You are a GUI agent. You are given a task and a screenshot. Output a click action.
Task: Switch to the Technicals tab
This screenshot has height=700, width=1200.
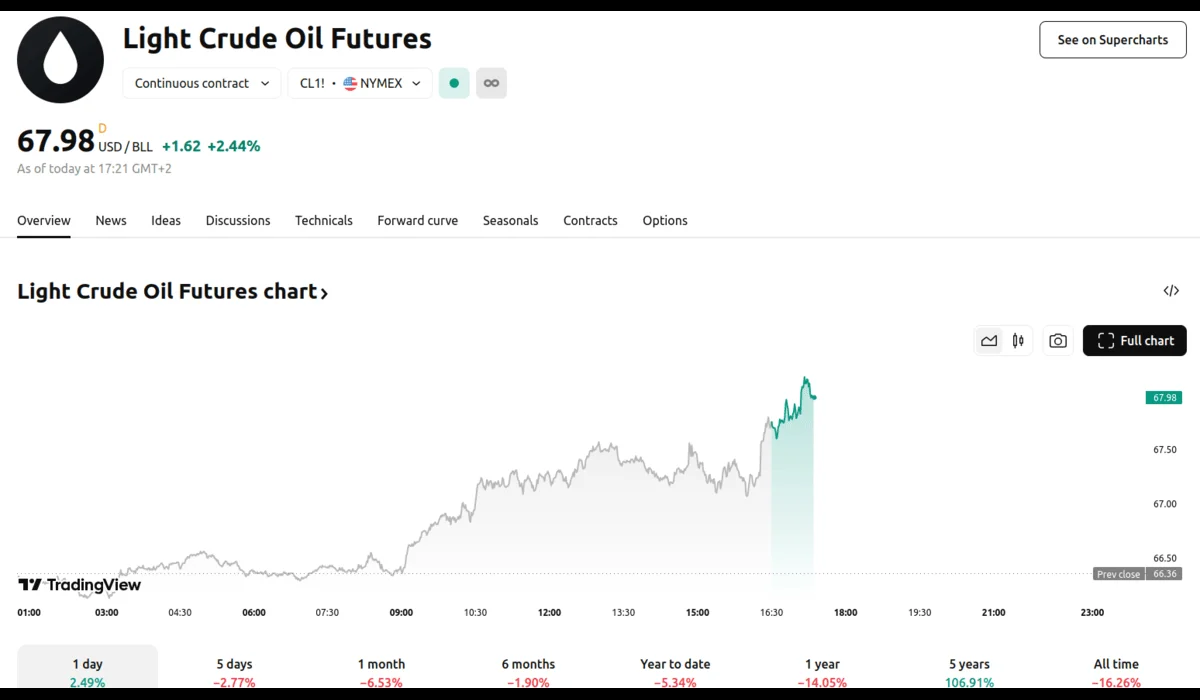[323, 220]
